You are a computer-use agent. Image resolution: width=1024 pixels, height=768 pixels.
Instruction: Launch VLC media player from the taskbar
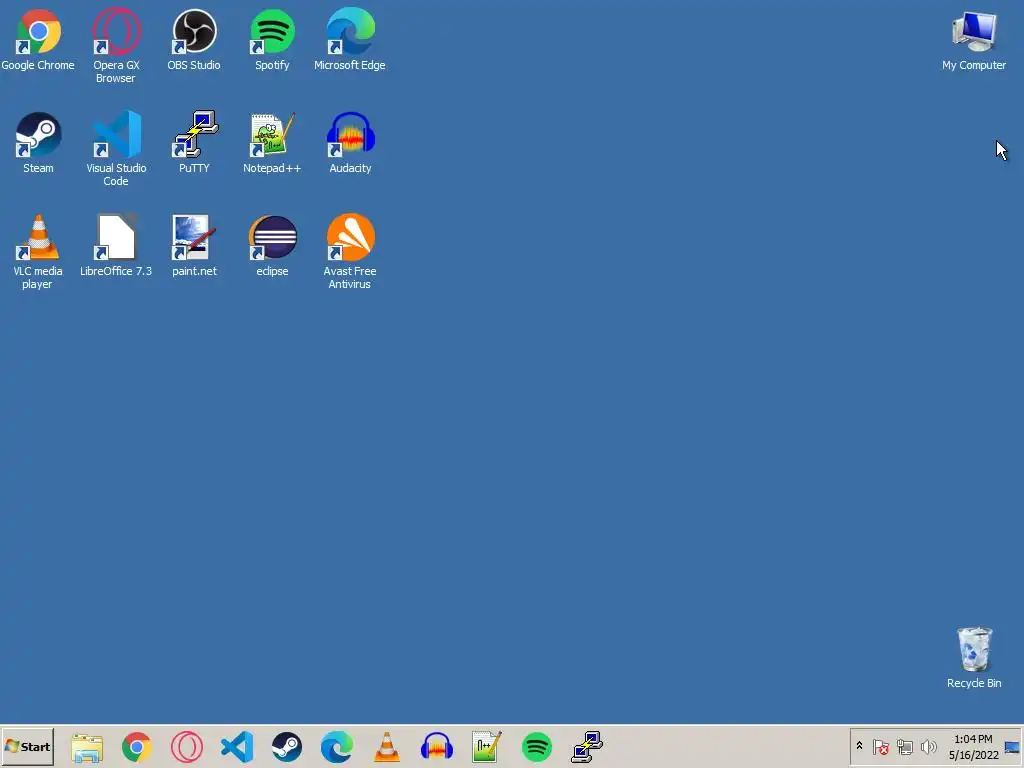387,747
